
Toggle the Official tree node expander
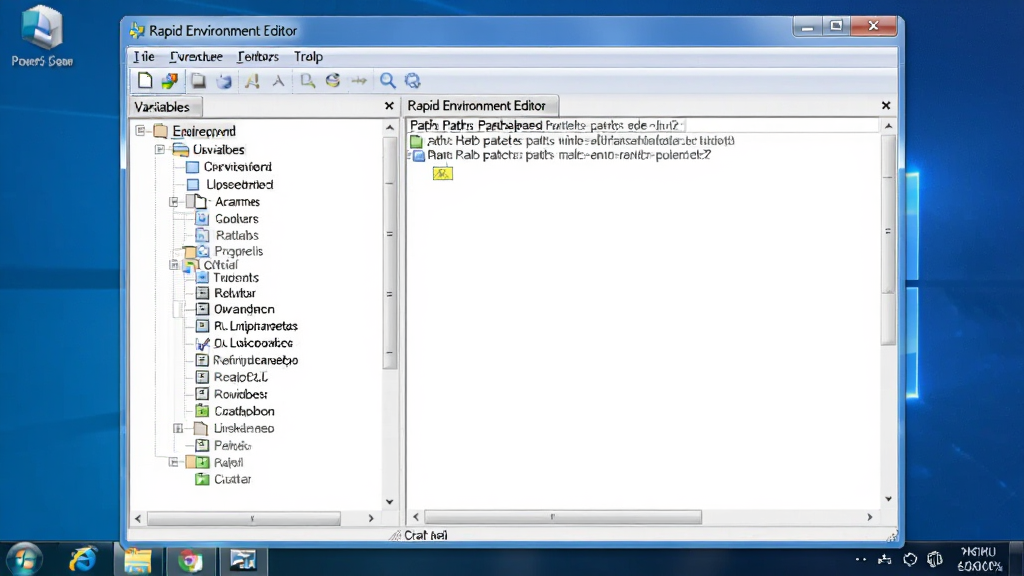click(174, 264)
